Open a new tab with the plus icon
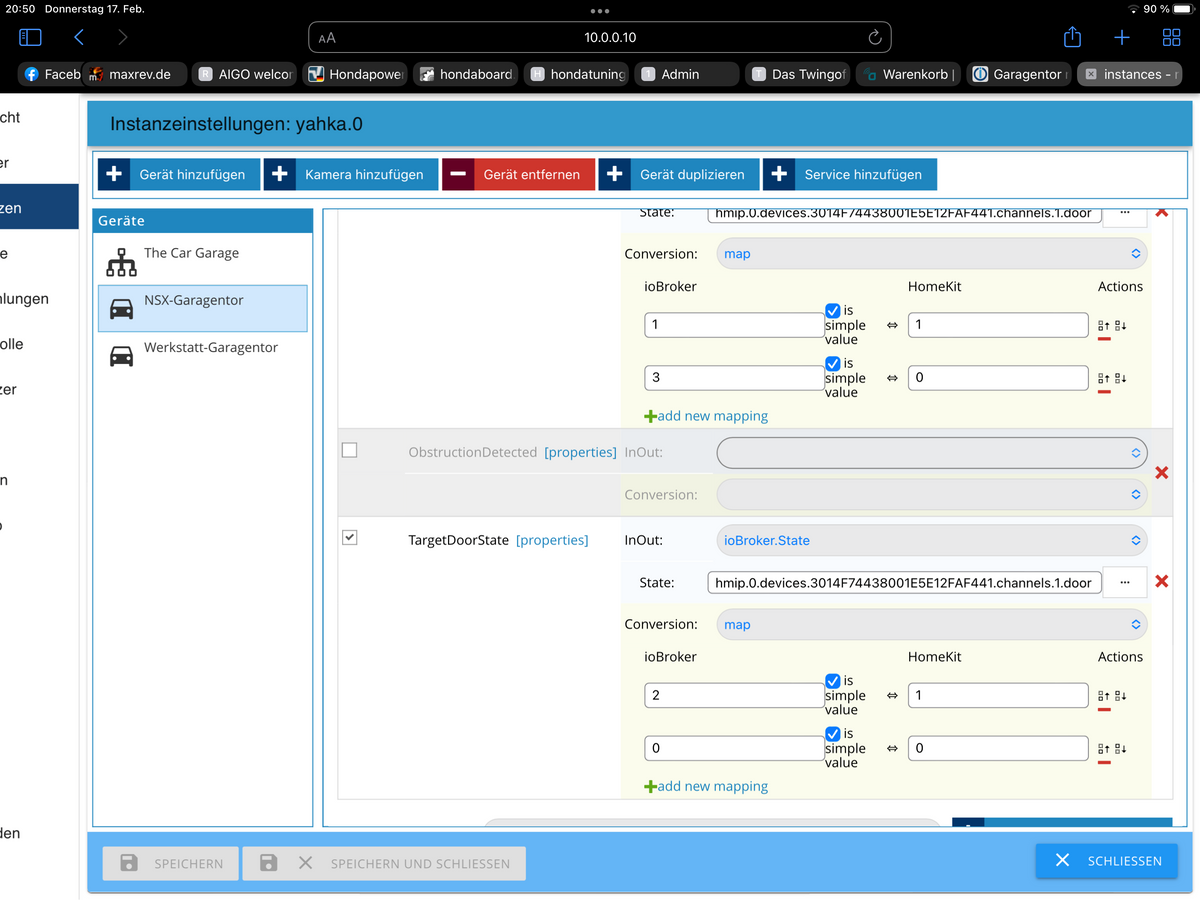The height and width of the screenshot is (900, 1200). click(x=1122, y=37)
